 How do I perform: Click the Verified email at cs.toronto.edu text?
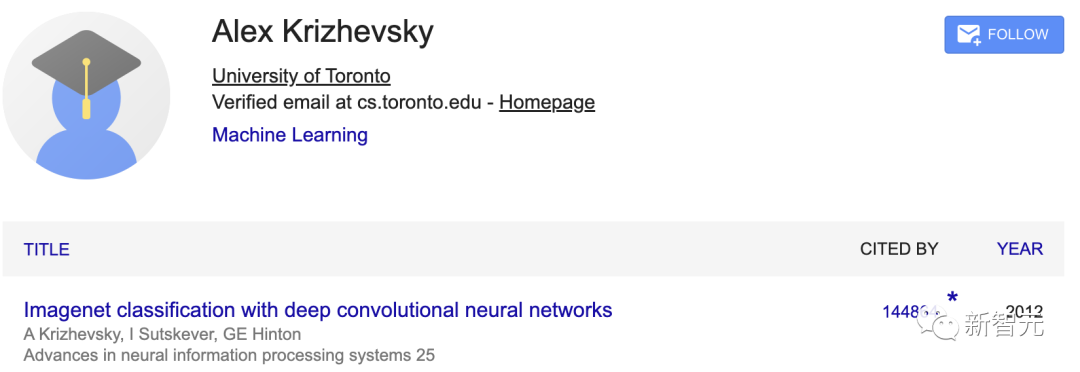[x=350, y=103]
